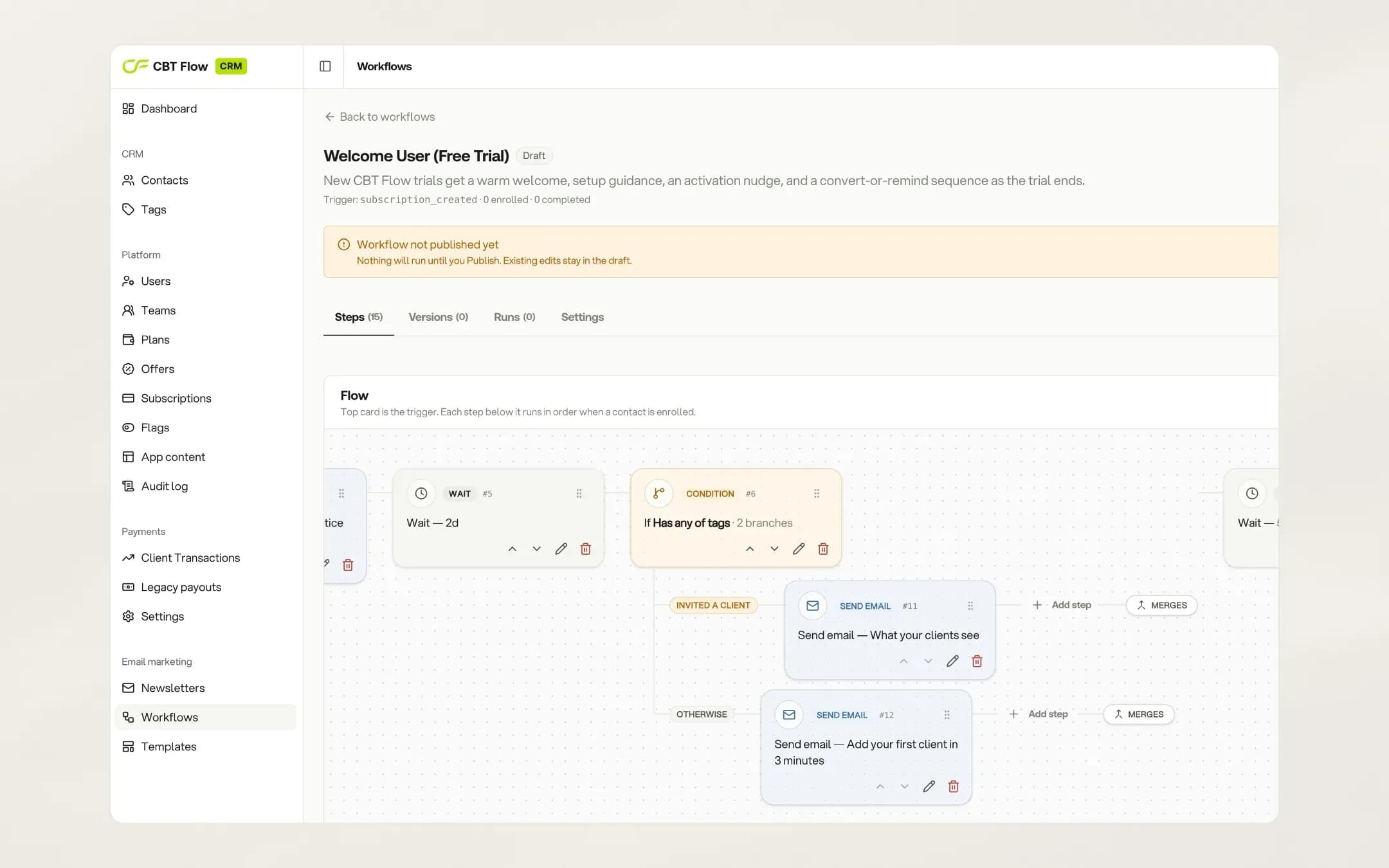Viewport: 1389px width, 868px height.
Task: Delete the partially visible leftmost step card
Action: (348, 565)
